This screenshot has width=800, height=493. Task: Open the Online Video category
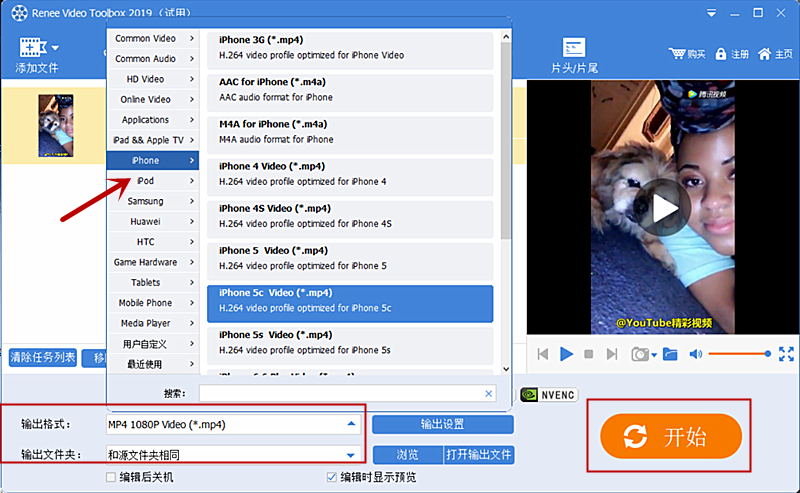[x=153, y=100]
